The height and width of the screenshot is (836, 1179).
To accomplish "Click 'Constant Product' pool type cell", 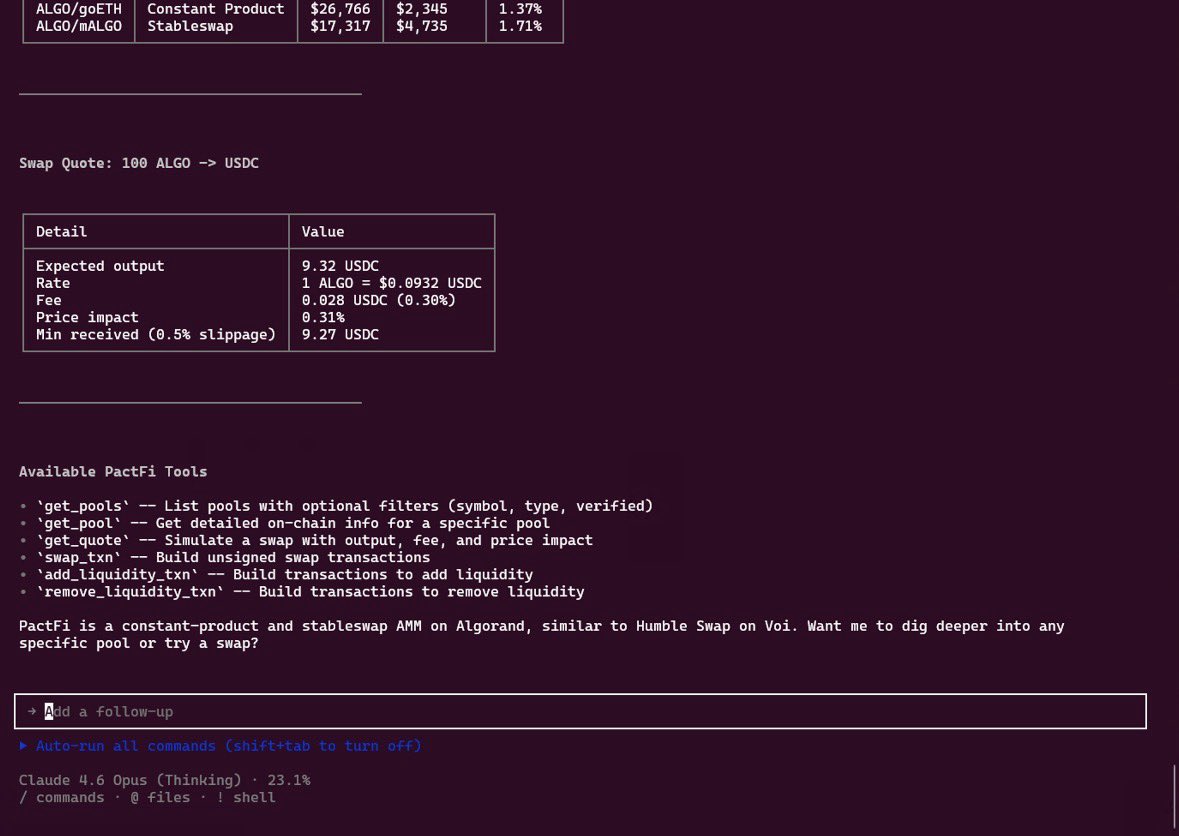I will [x=216, y=9].
